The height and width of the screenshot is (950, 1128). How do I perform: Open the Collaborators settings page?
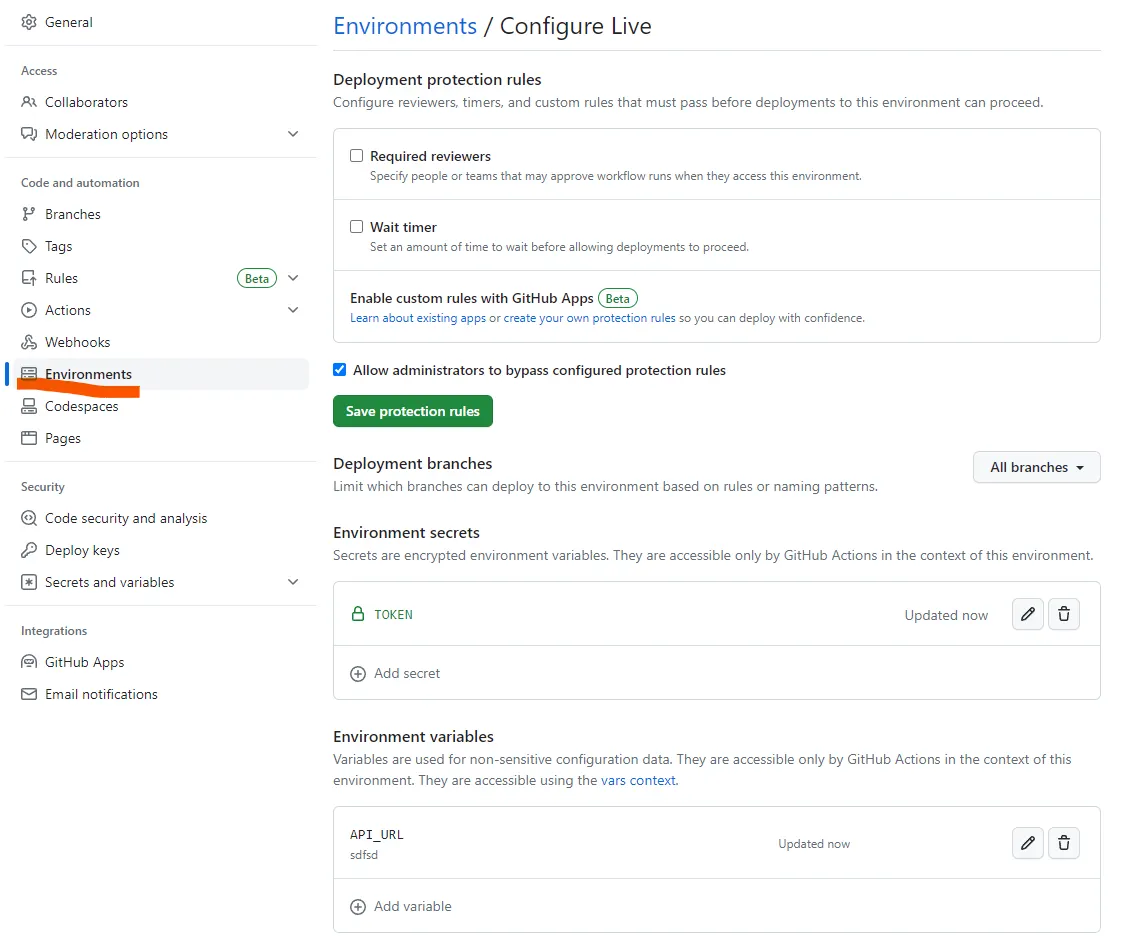(x=86, y=102)
